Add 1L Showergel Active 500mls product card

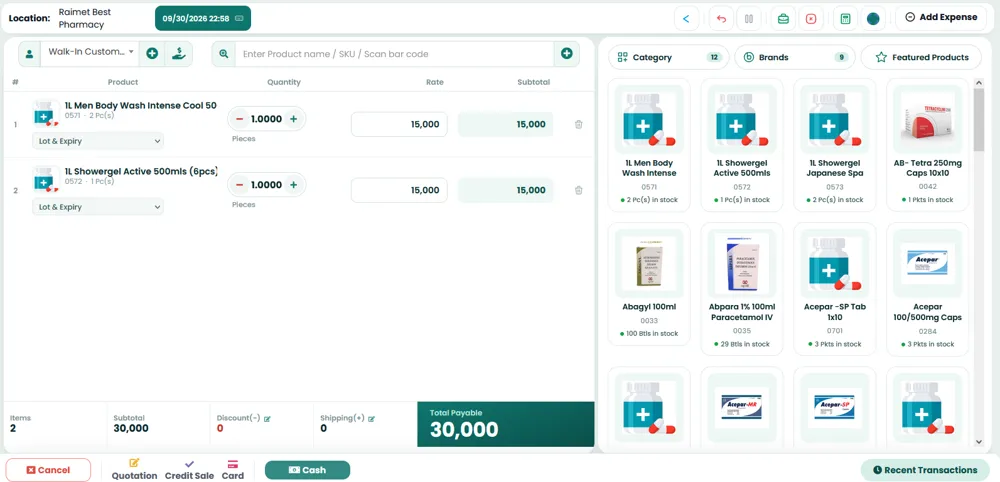click(x=742, y=145)
